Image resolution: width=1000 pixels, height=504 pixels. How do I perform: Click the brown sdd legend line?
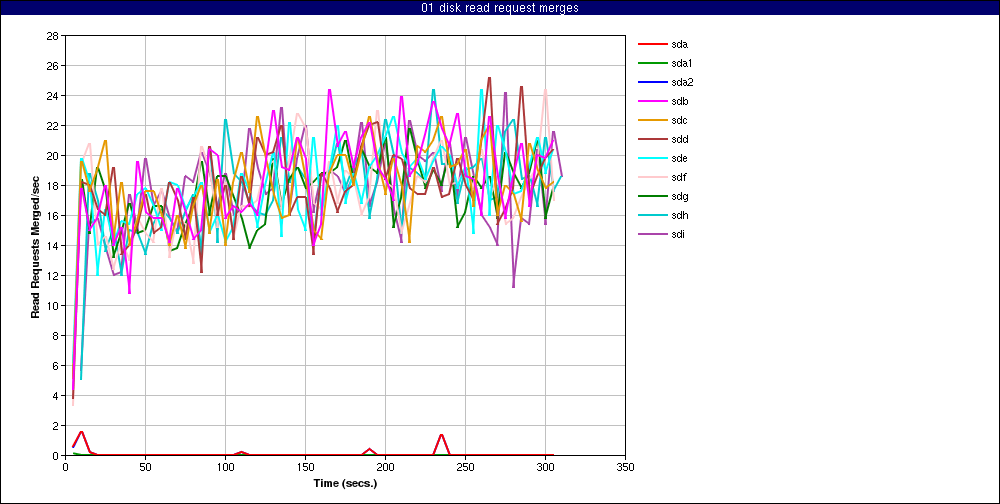pyautogui.click(x=651, y=139)
